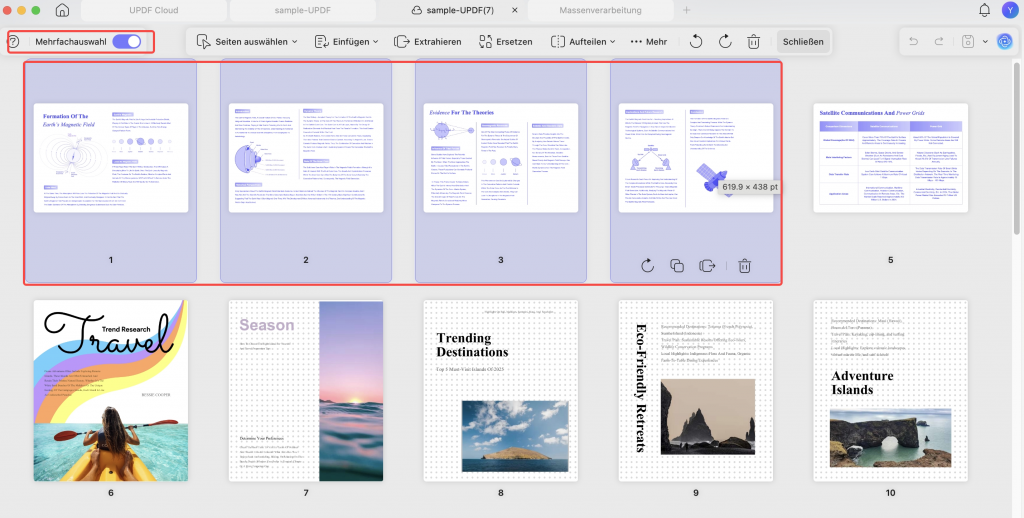Delete selected pages using toolbar trash icon
The image size is (1024, 518).
pyautogui.click(x=754, y=42)
